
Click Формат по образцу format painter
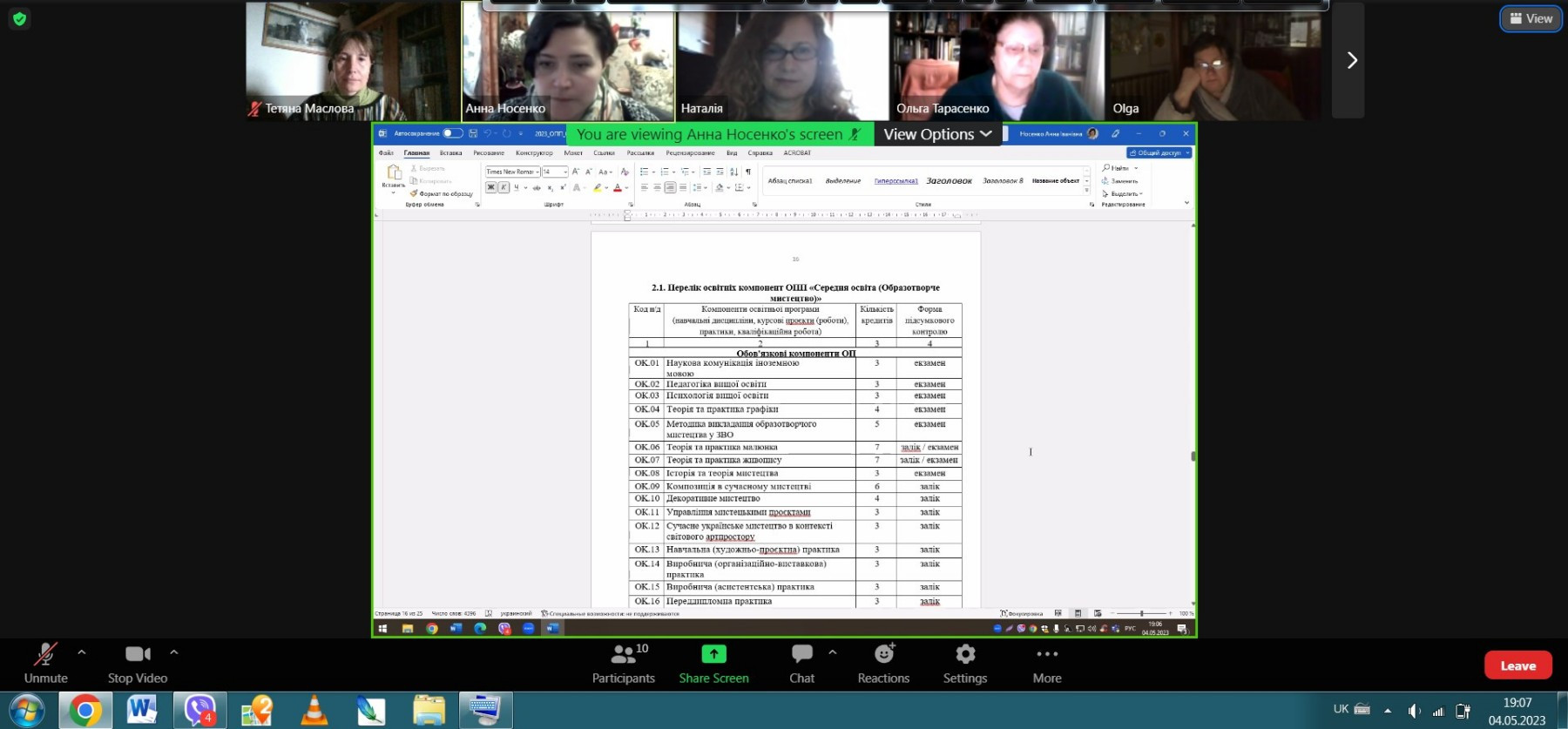(442, 193)
